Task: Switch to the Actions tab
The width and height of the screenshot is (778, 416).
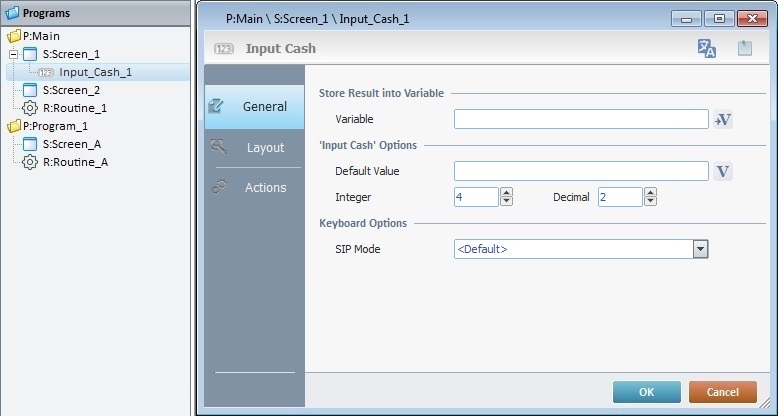Action: (x=265, y=188)
